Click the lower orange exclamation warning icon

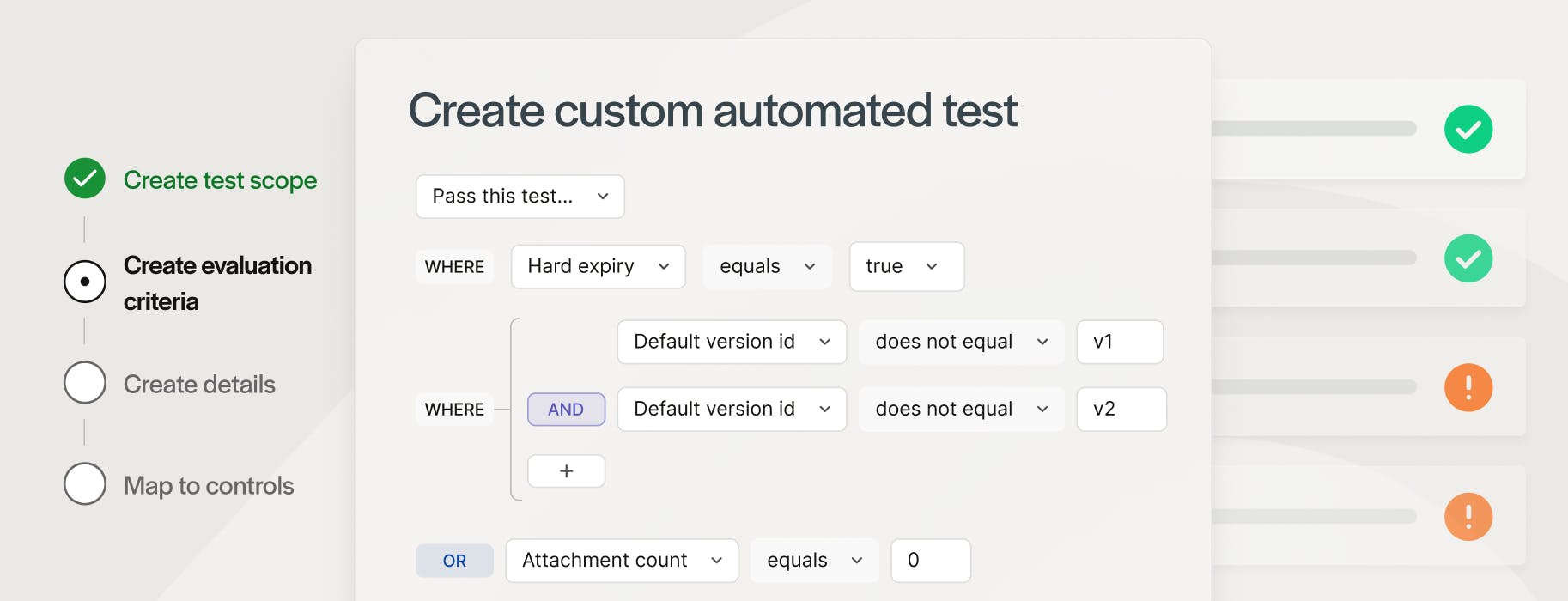pyautogui.click(x=1468, y=517)
